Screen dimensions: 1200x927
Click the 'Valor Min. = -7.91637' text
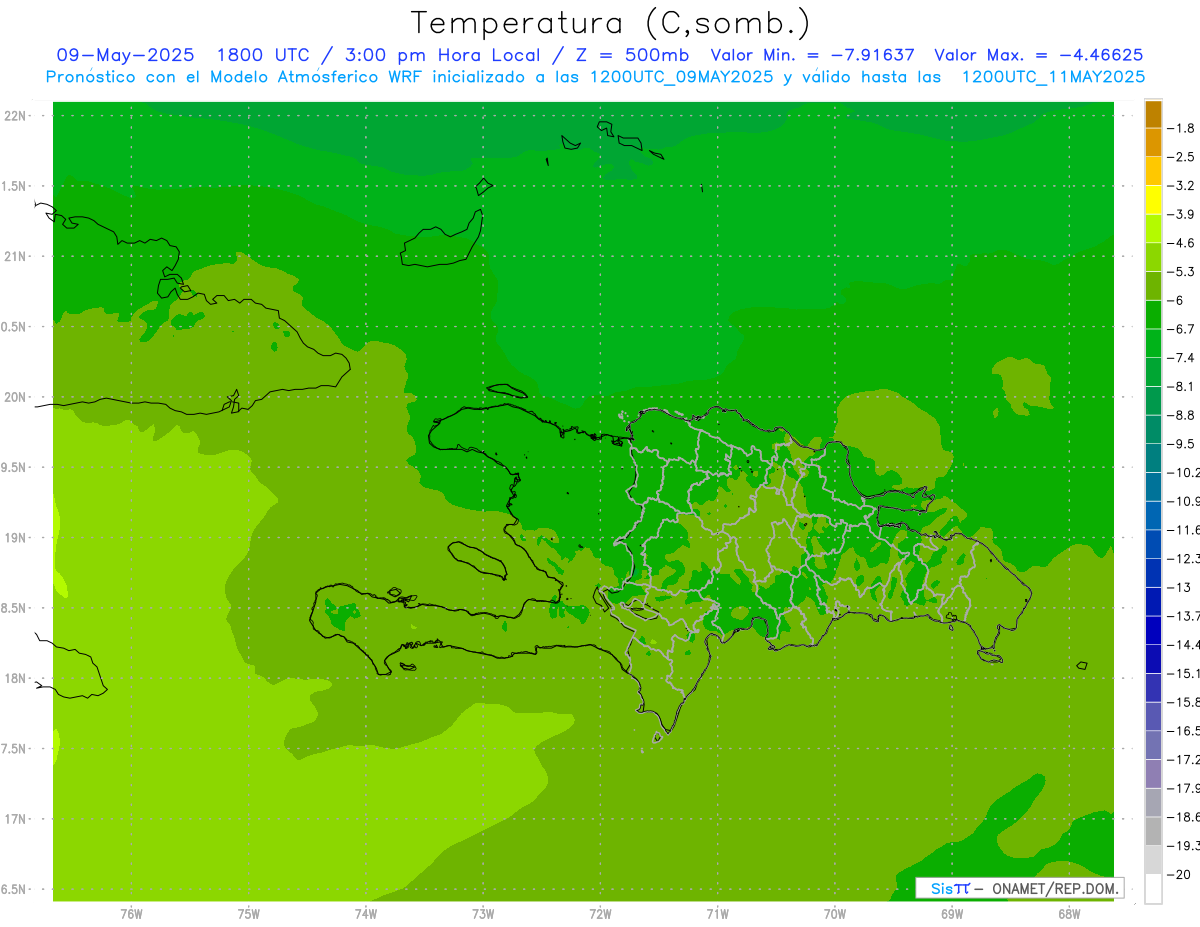(812, 55)
